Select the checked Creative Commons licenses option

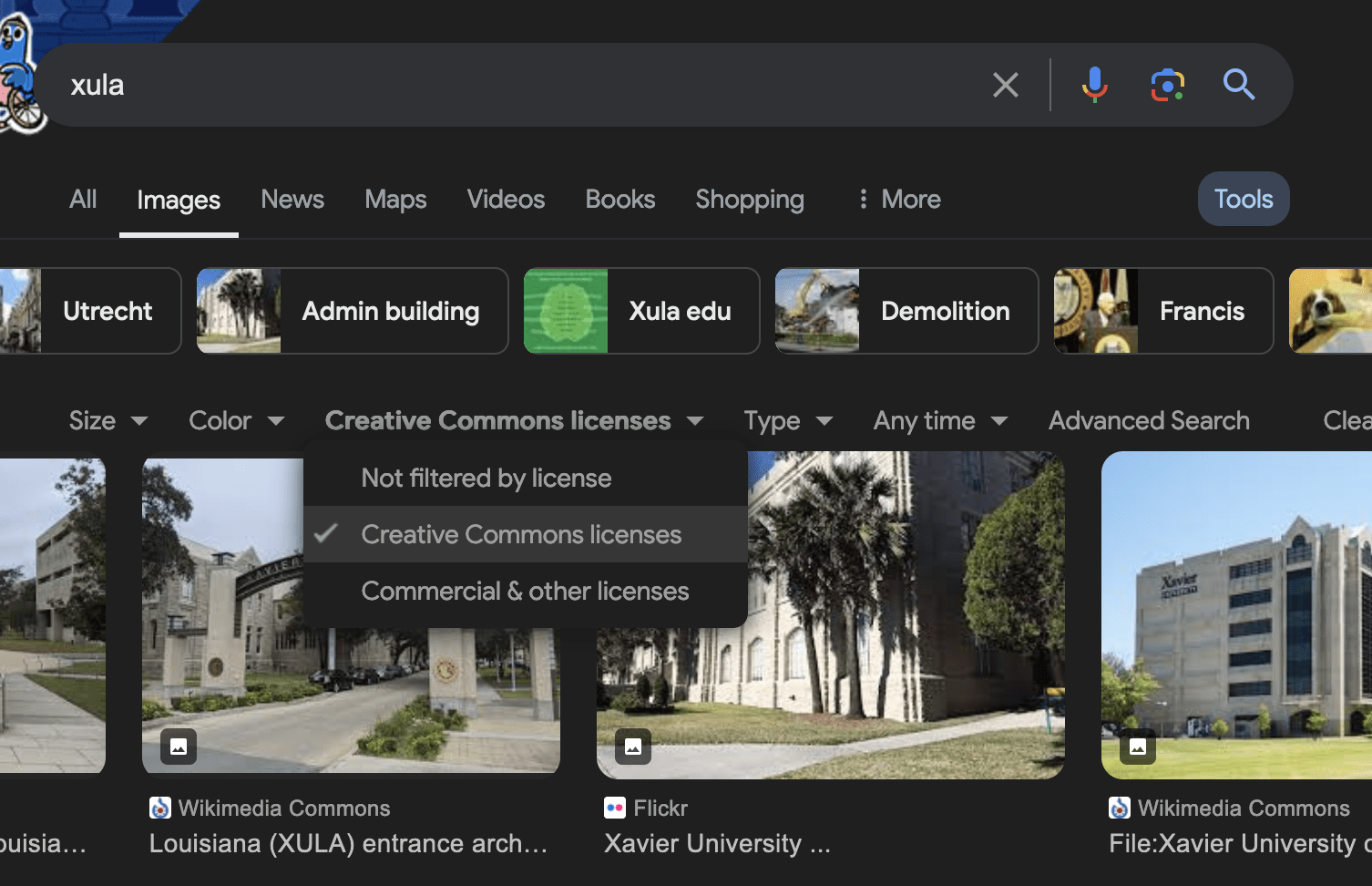click(526, 534)
